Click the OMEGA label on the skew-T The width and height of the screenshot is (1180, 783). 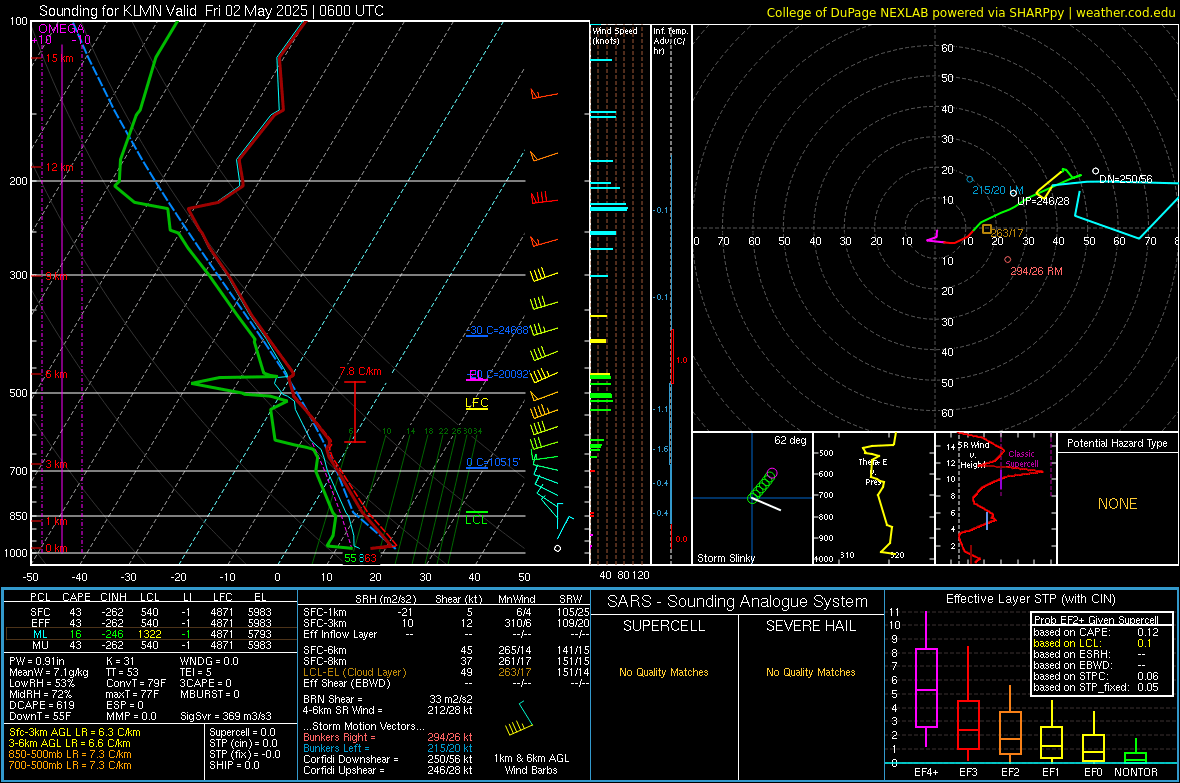pyautogui.click(x=62, y=29)
